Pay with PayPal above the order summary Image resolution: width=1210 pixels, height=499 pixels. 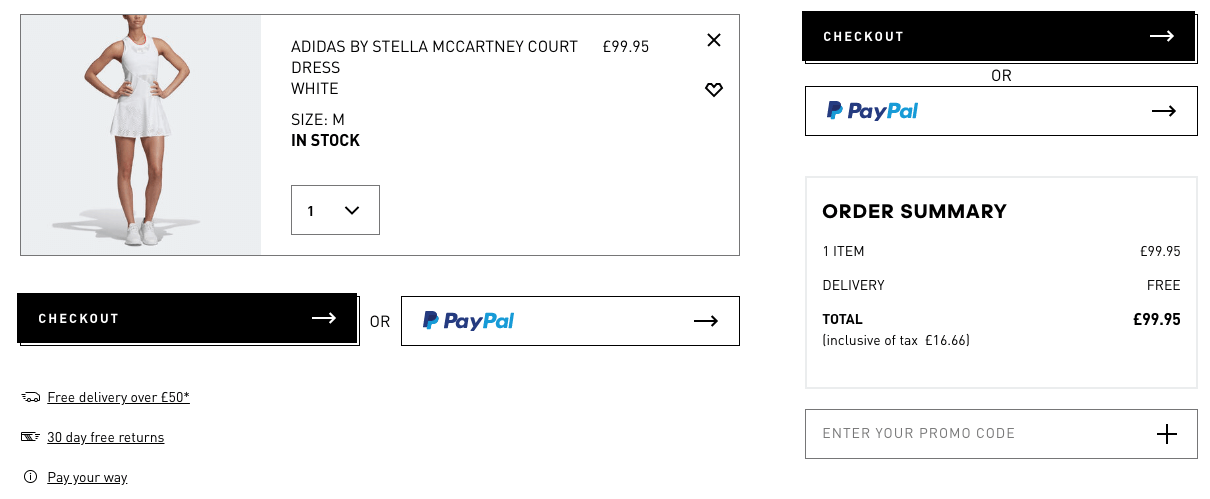pyautogui.click(x=1001, y=111)
